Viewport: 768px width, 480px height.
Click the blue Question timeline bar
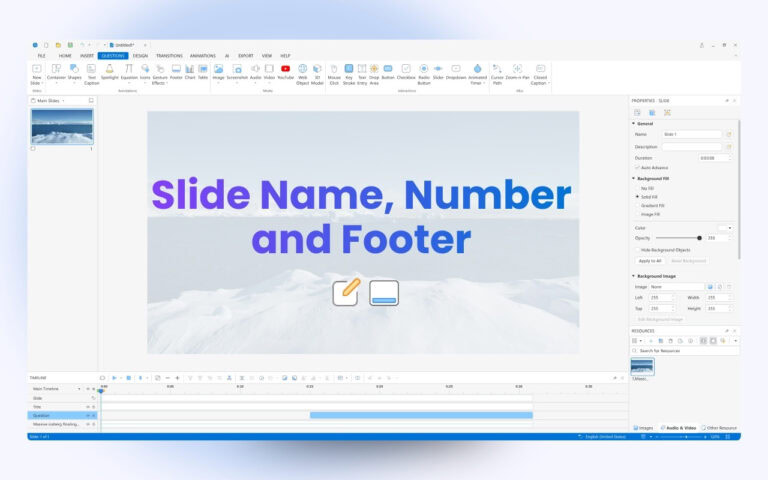(421, 415)
